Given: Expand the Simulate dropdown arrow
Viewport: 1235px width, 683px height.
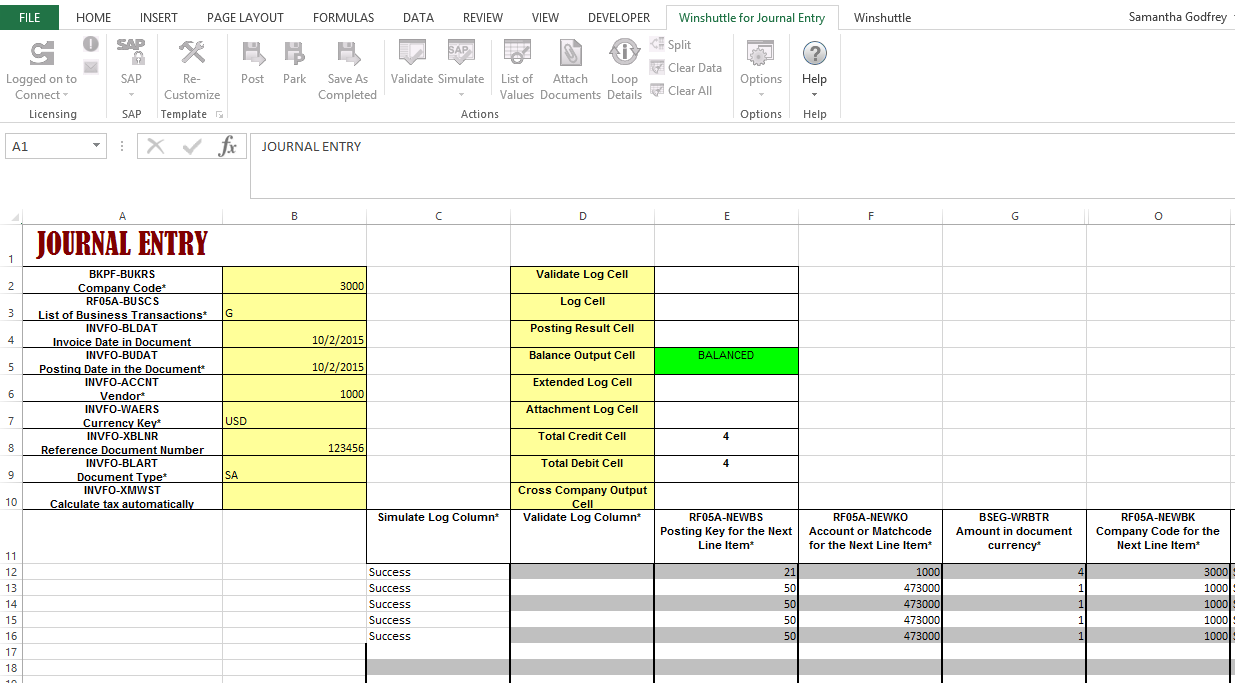Looking at the screenshot, I should coord(460,95).
